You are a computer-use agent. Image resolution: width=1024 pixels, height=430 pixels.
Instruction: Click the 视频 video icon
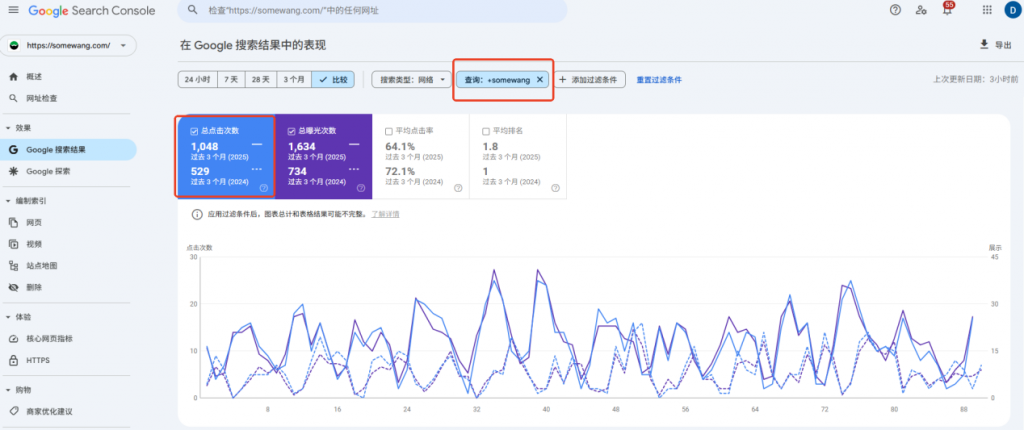13,244
